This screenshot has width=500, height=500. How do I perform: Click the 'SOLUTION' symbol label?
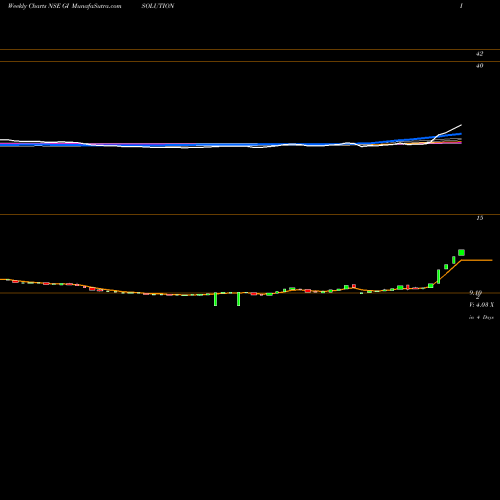pyautogui.click(x=158, y=6)
